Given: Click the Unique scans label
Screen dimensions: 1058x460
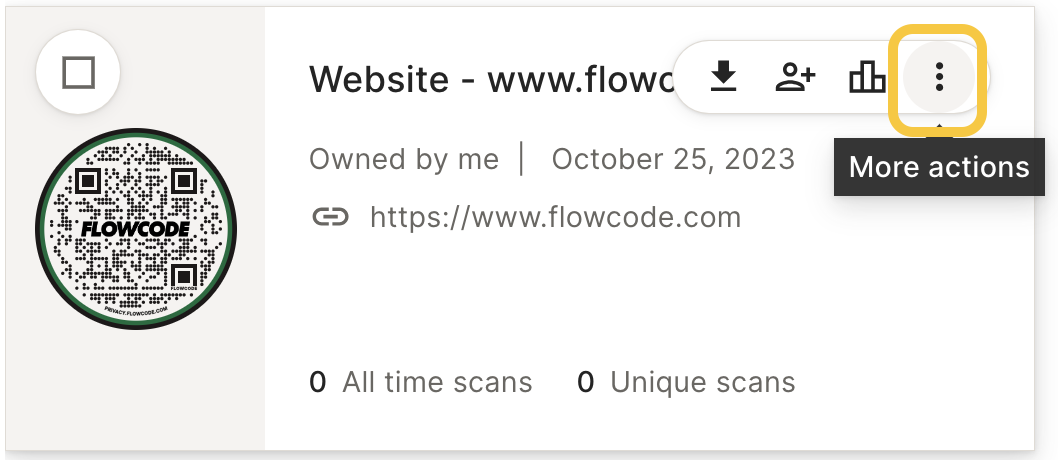Looking at the screenshot, I should pos(702,382).
